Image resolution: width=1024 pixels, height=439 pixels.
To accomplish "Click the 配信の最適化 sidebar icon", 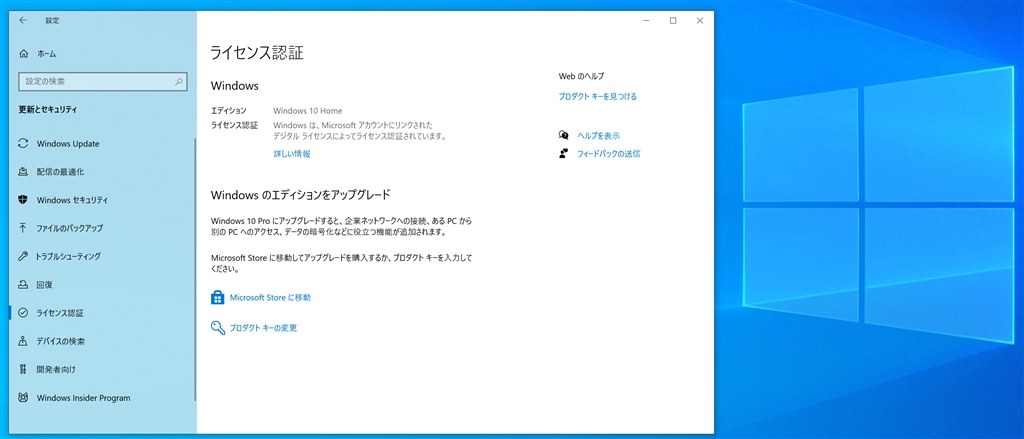I will [24, 172].
